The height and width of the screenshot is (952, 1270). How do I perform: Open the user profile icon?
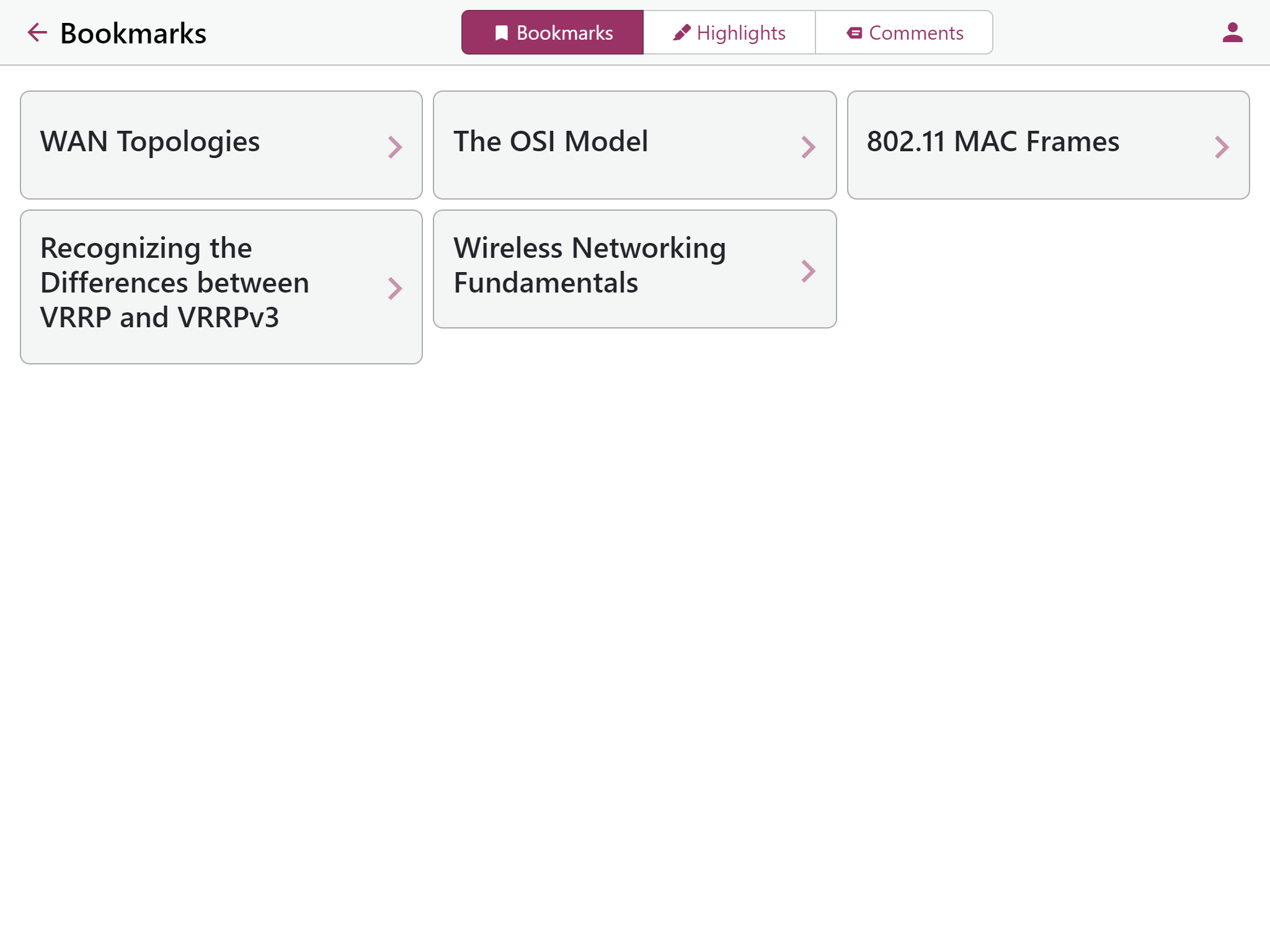1232,32
